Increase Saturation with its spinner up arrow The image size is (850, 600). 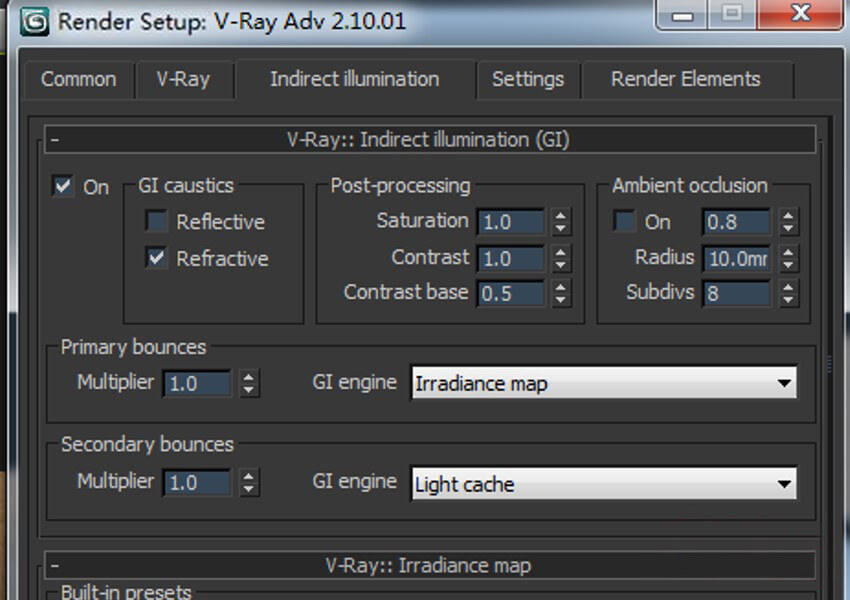click(x=561, y=216)
